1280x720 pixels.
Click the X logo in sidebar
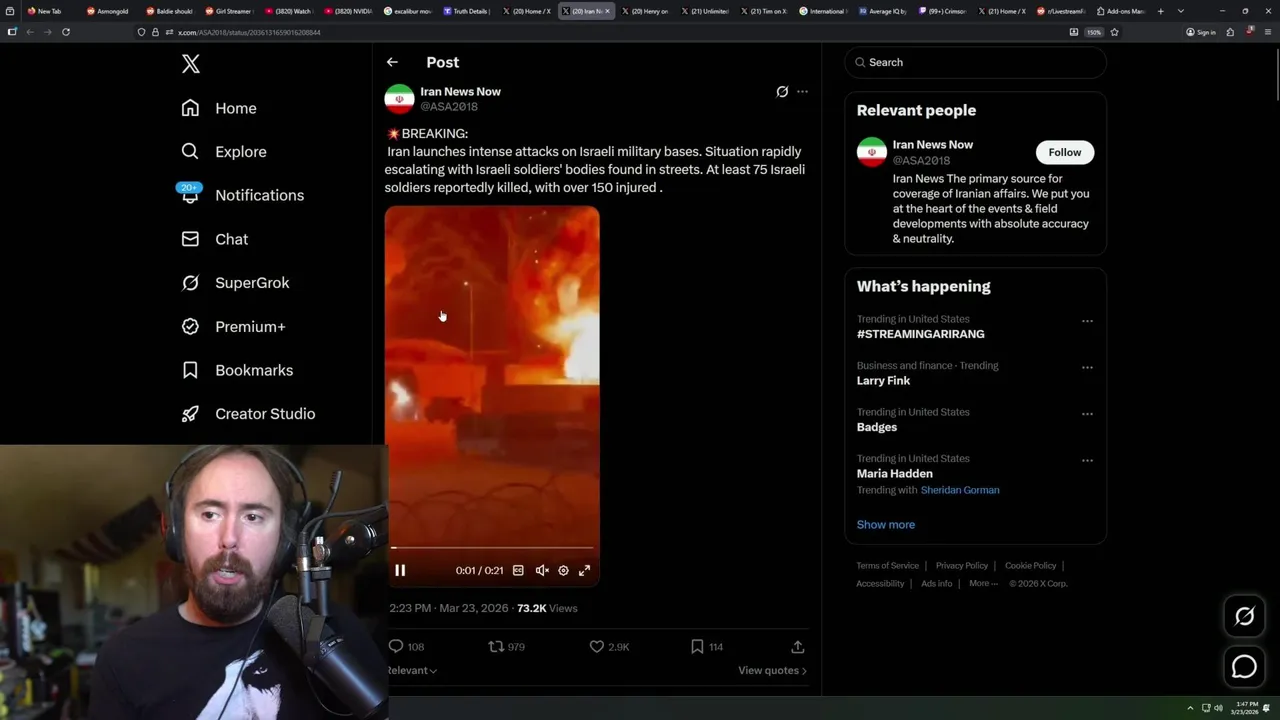click(191, 64)
